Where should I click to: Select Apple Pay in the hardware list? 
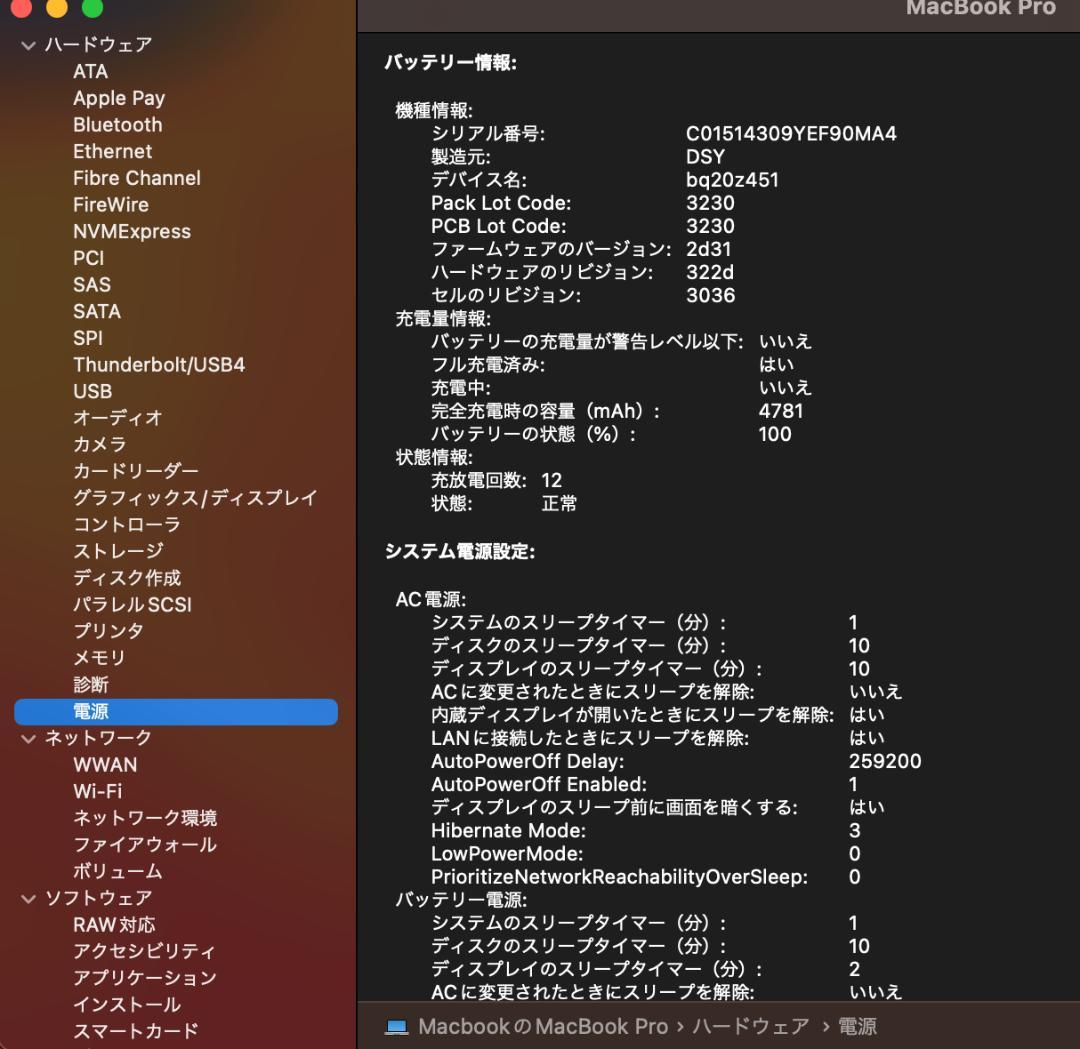pyautogui.click(x=119, y=98)
